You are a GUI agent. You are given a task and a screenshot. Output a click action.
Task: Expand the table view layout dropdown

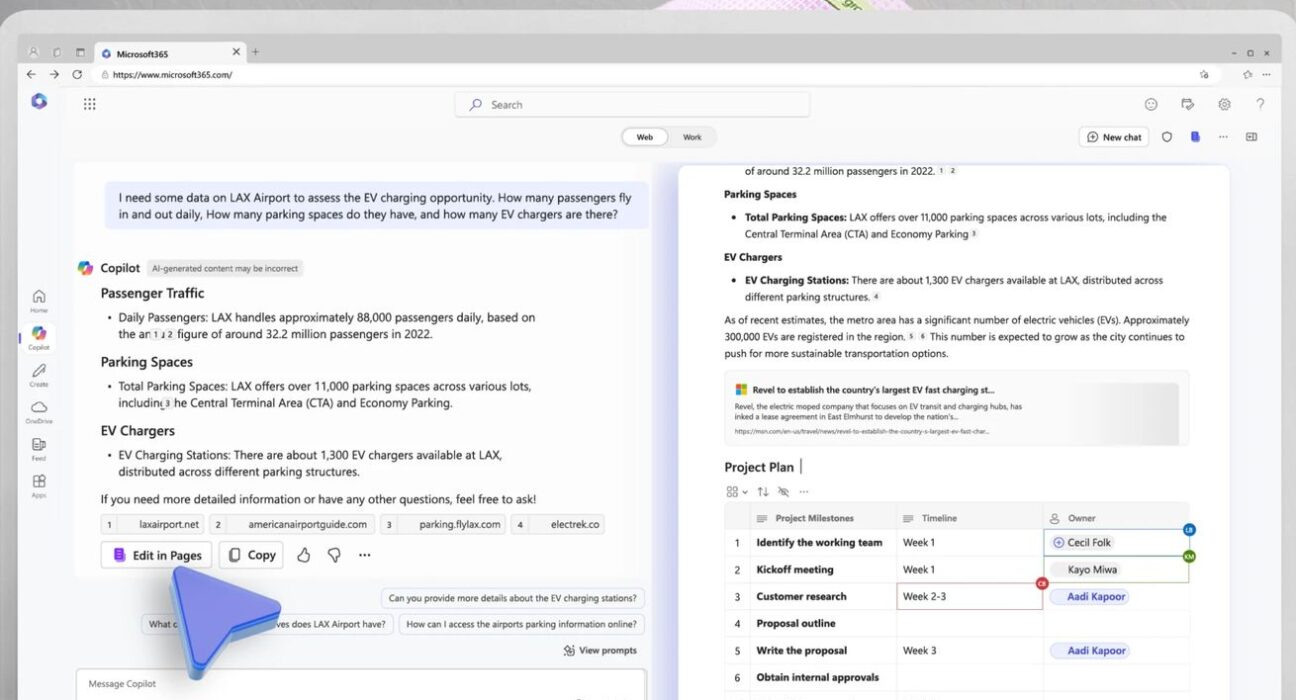tap(735, 492)
